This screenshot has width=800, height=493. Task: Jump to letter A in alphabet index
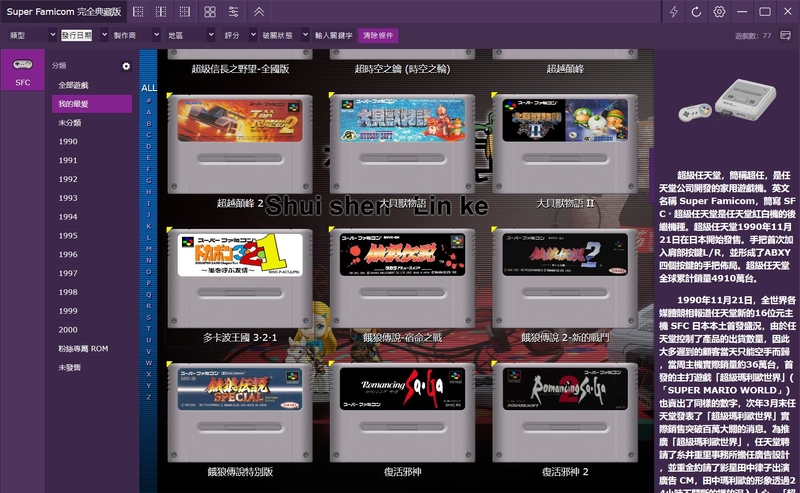[149, 112]
